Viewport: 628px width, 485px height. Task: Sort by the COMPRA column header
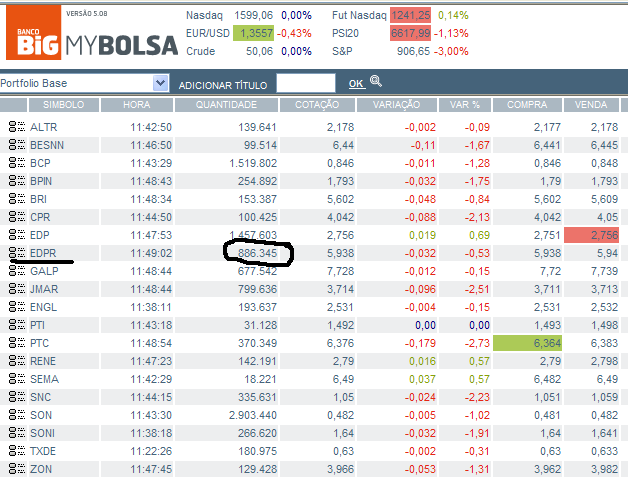[x=527, y=105]
